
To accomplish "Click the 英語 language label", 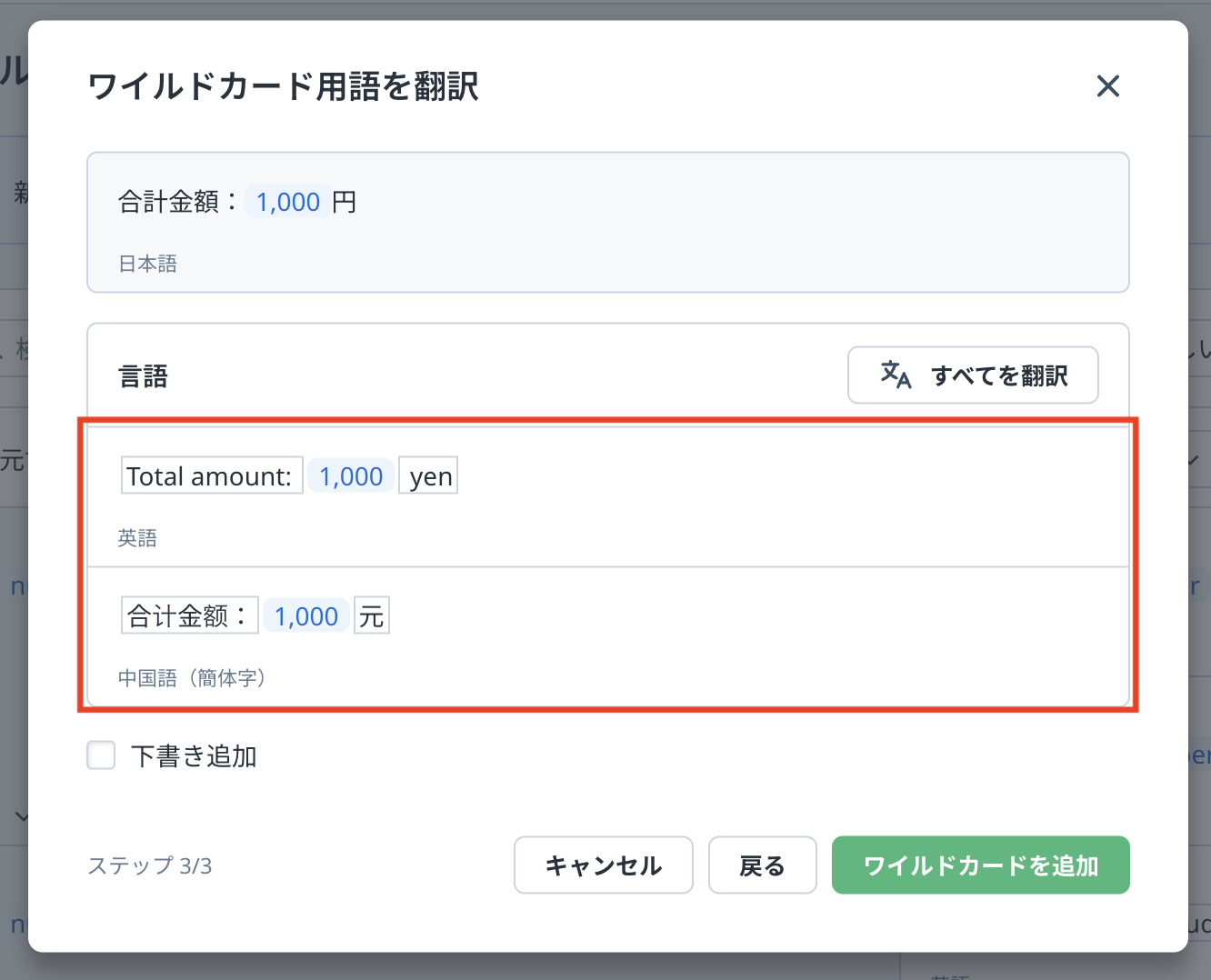I will (137, 538).
